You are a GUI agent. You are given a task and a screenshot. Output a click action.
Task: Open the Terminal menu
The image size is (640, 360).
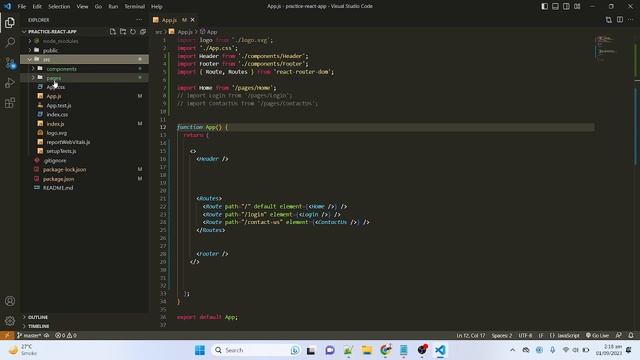[135, 6]
